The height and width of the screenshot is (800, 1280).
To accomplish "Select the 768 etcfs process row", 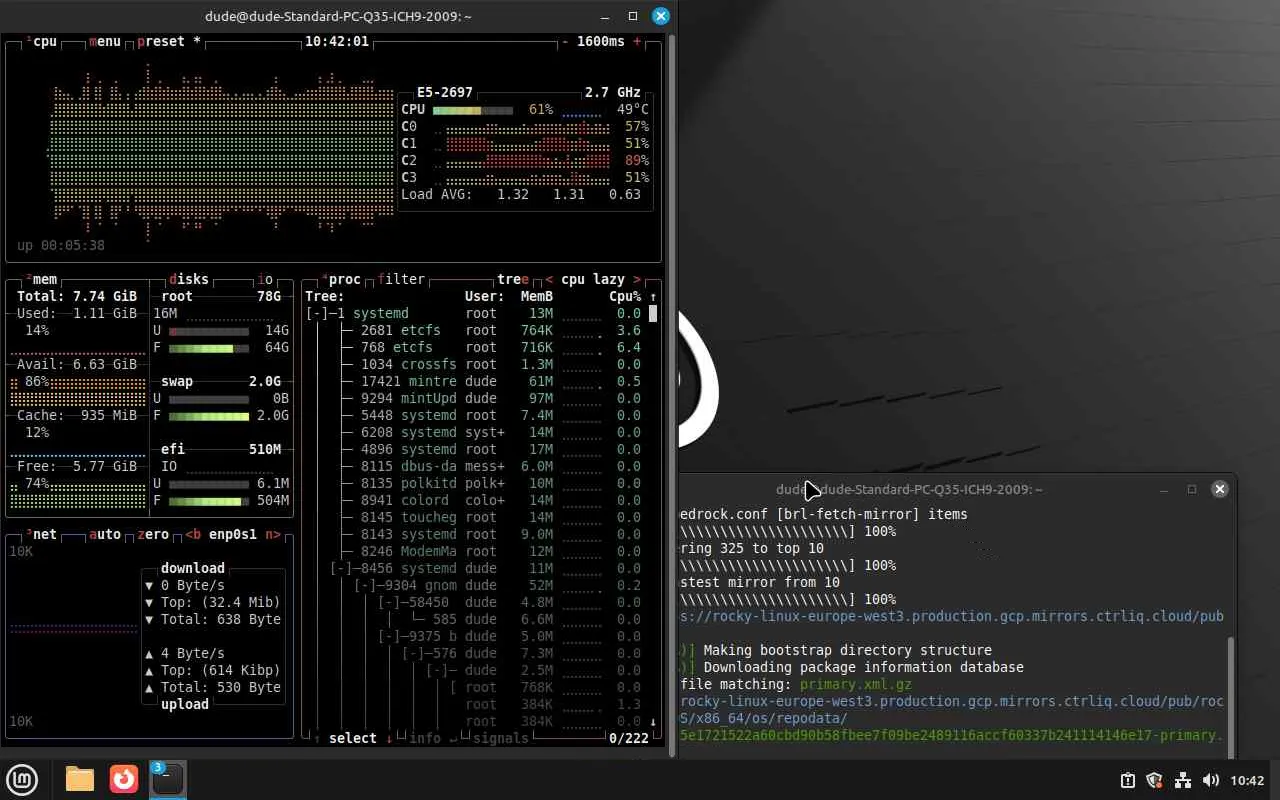I will coord(479,347).
